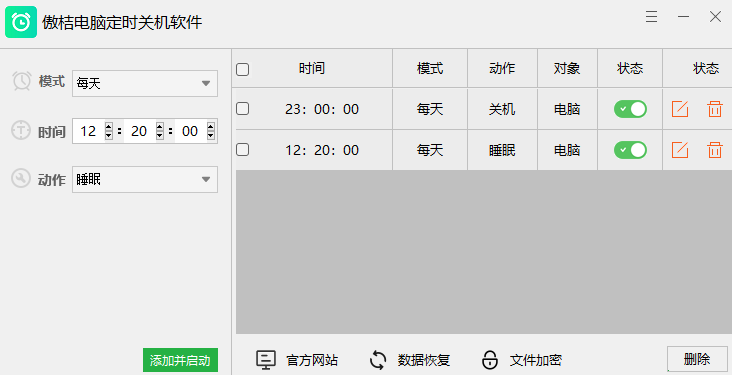Image resolution: width=732 pixels, height=375 pixels.
Task: Open the 模式 dropdown showing 每天
Action: pos(145,84)
